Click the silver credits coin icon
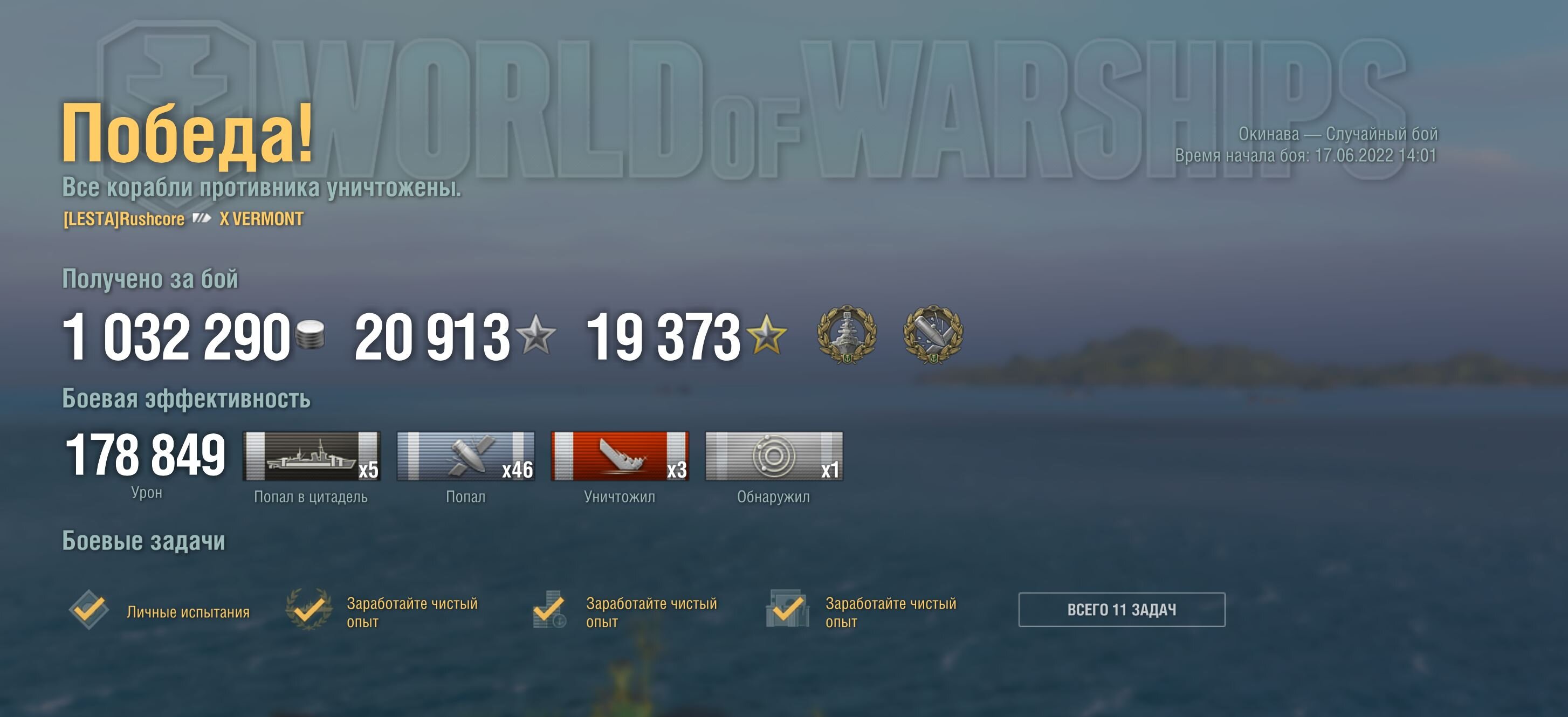This screenshot has height=717, width=1568. coord(310,335)
